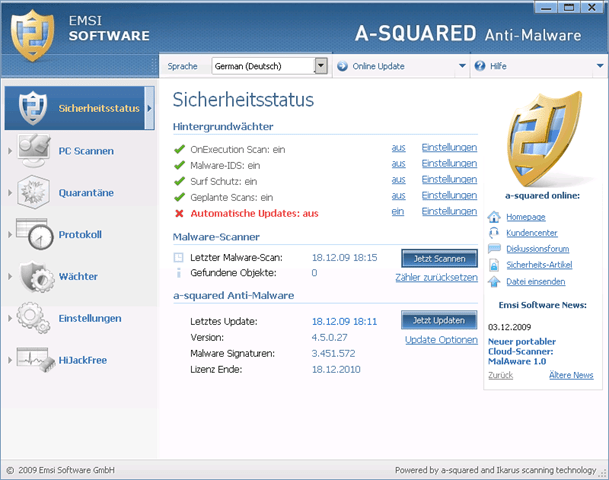Click the Quarantäne hexagon icon
The height and width of the screenshot is (480, 609).
pyautogui.click(x=33, y=192)
